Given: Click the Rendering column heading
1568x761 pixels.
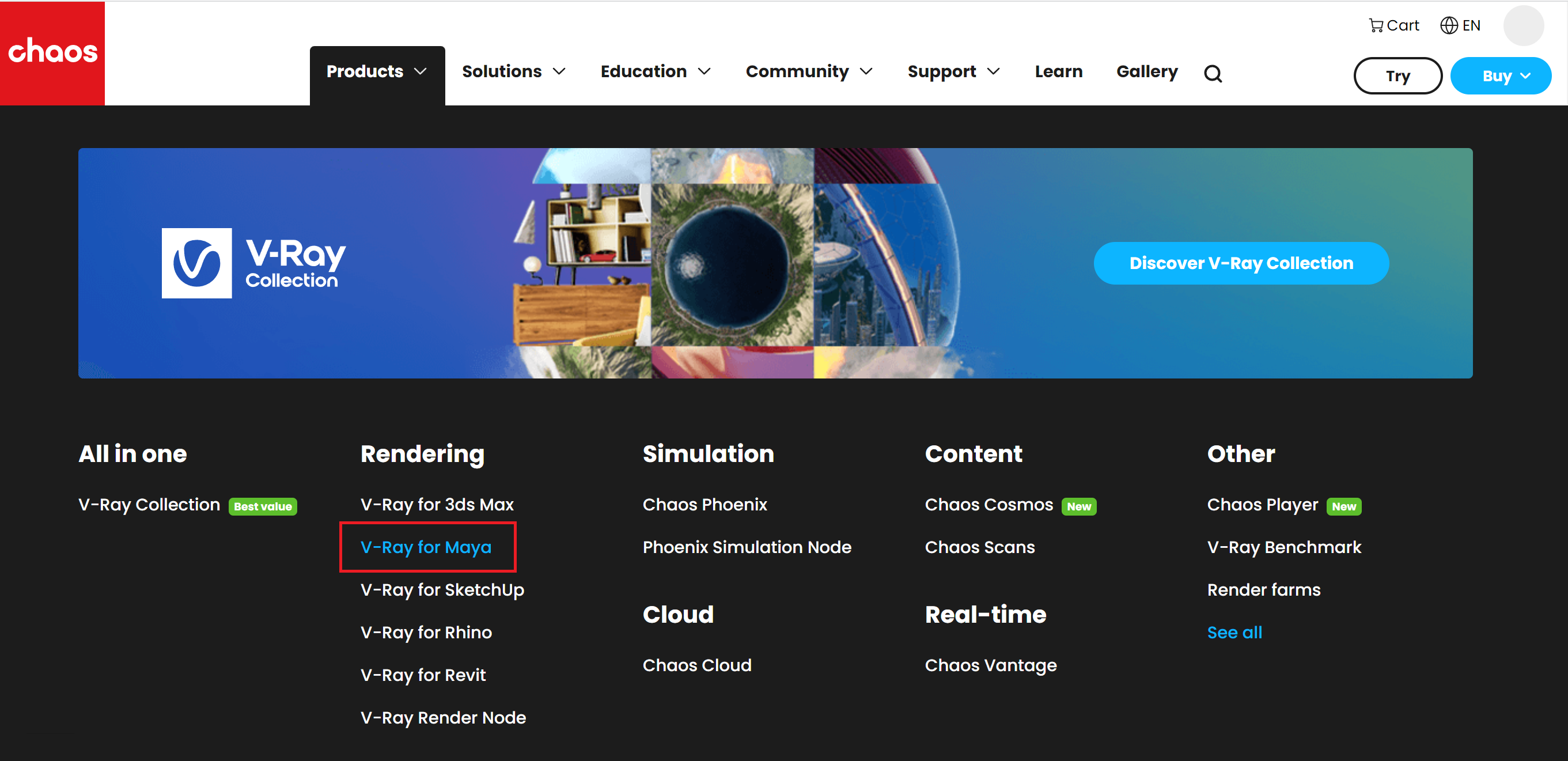Looking at the screenshot, I should 422,454.
